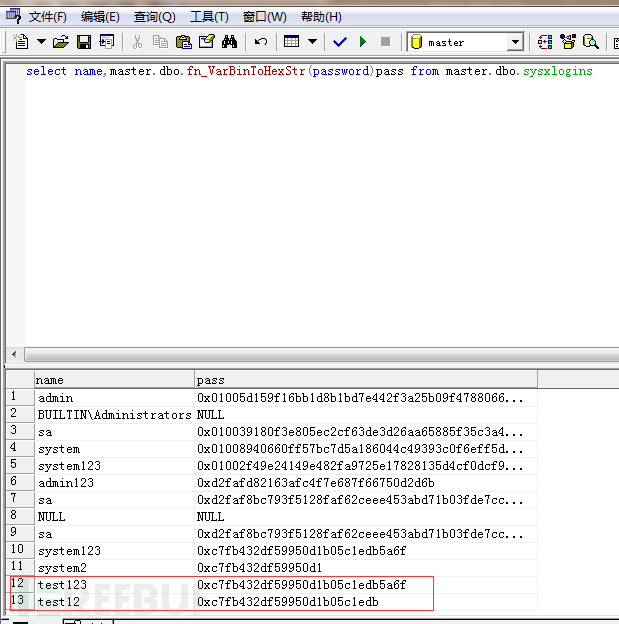This screenshot has height=624, width=619.
Task: Click row header number 3 for sa
Action: pos(16,431)
